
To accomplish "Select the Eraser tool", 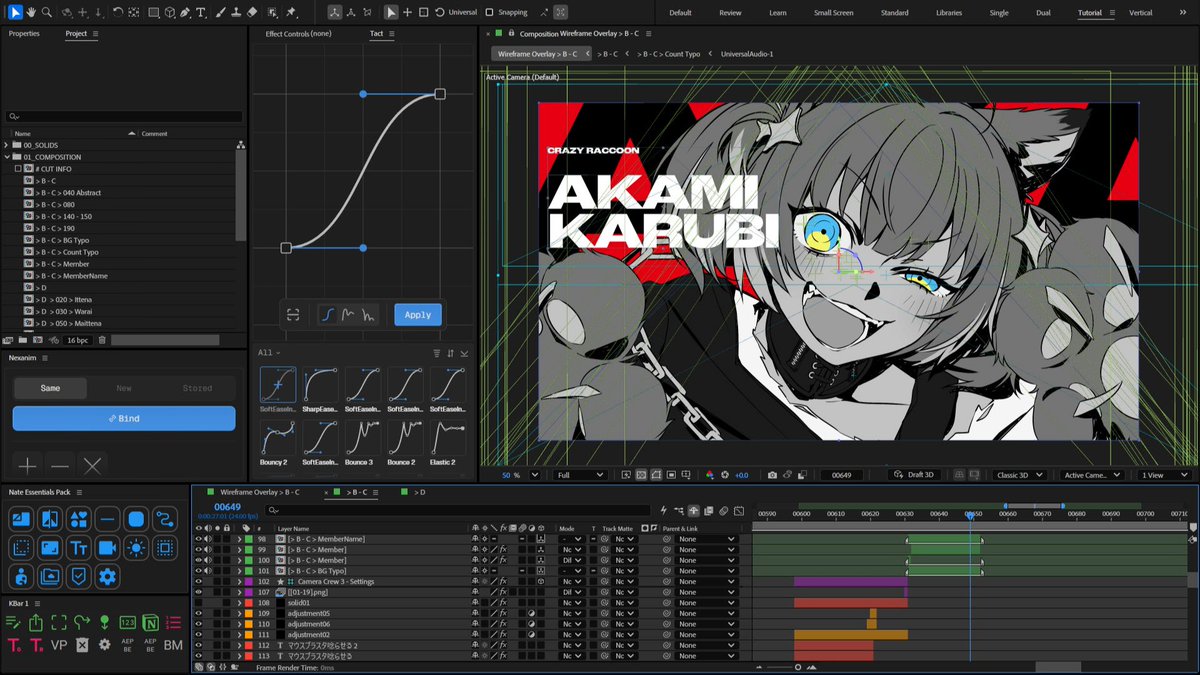I will [x=252, y=12].
